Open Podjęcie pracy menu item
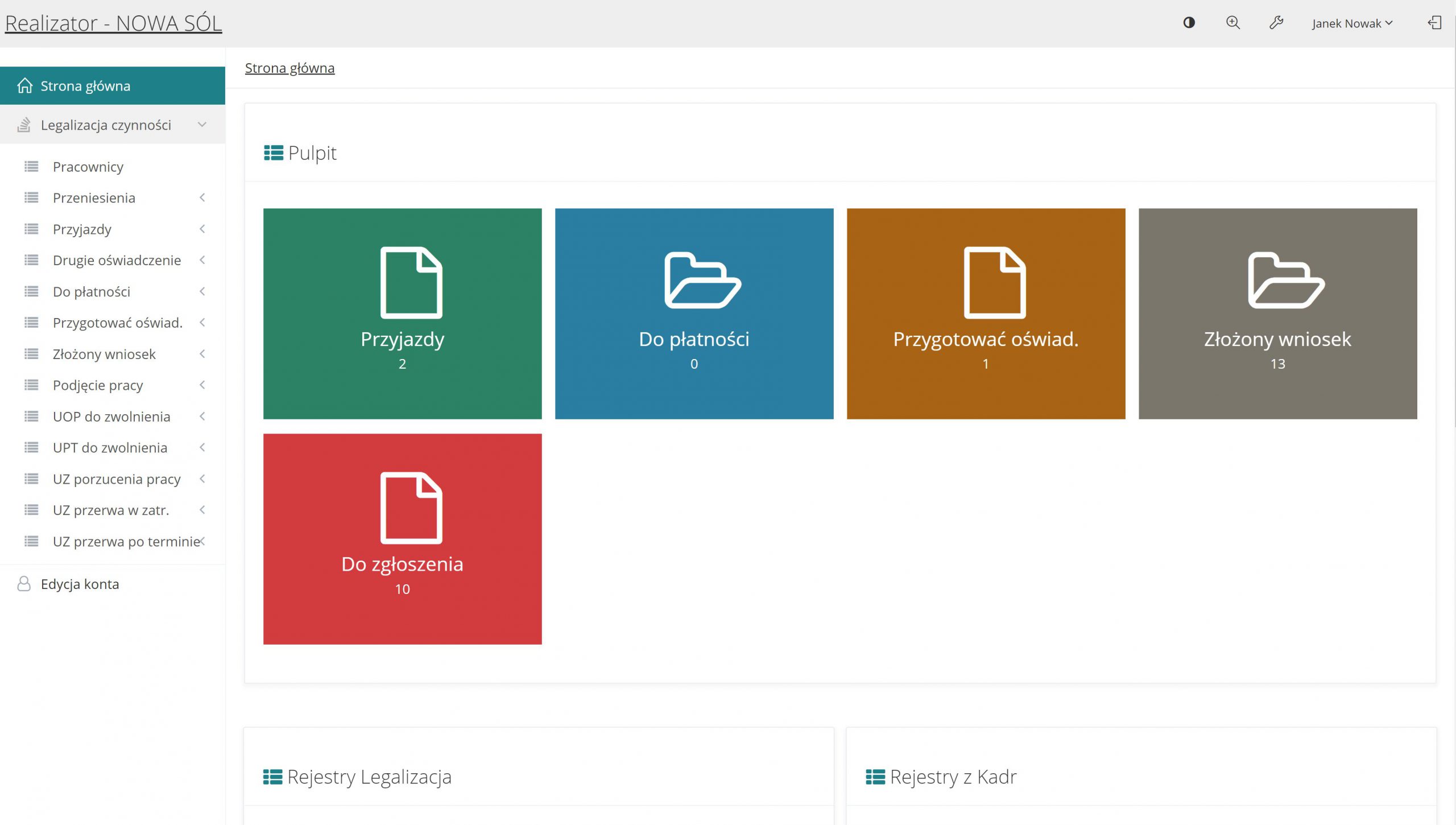The width and height of the screenshot is (1456, 825). [98, 385]
